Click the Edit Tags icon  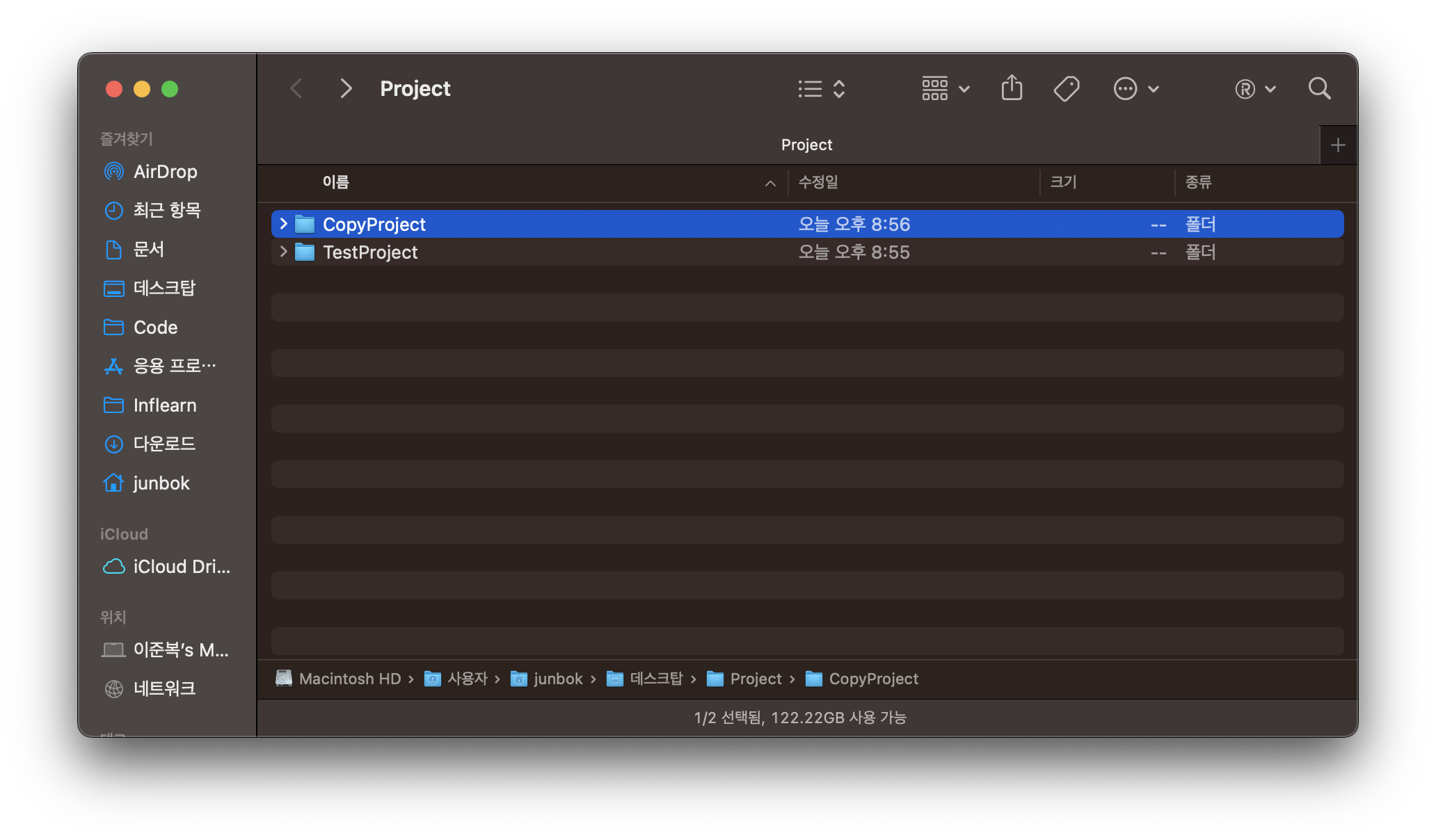1066,88
